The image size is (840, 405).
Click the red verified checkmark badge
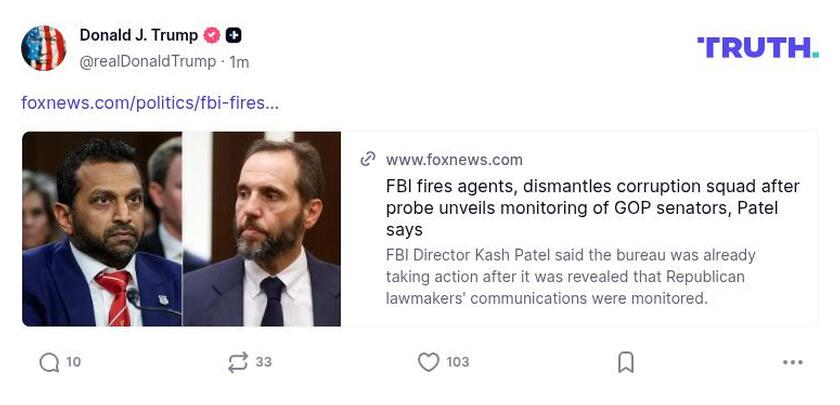[x=212, y=35]
